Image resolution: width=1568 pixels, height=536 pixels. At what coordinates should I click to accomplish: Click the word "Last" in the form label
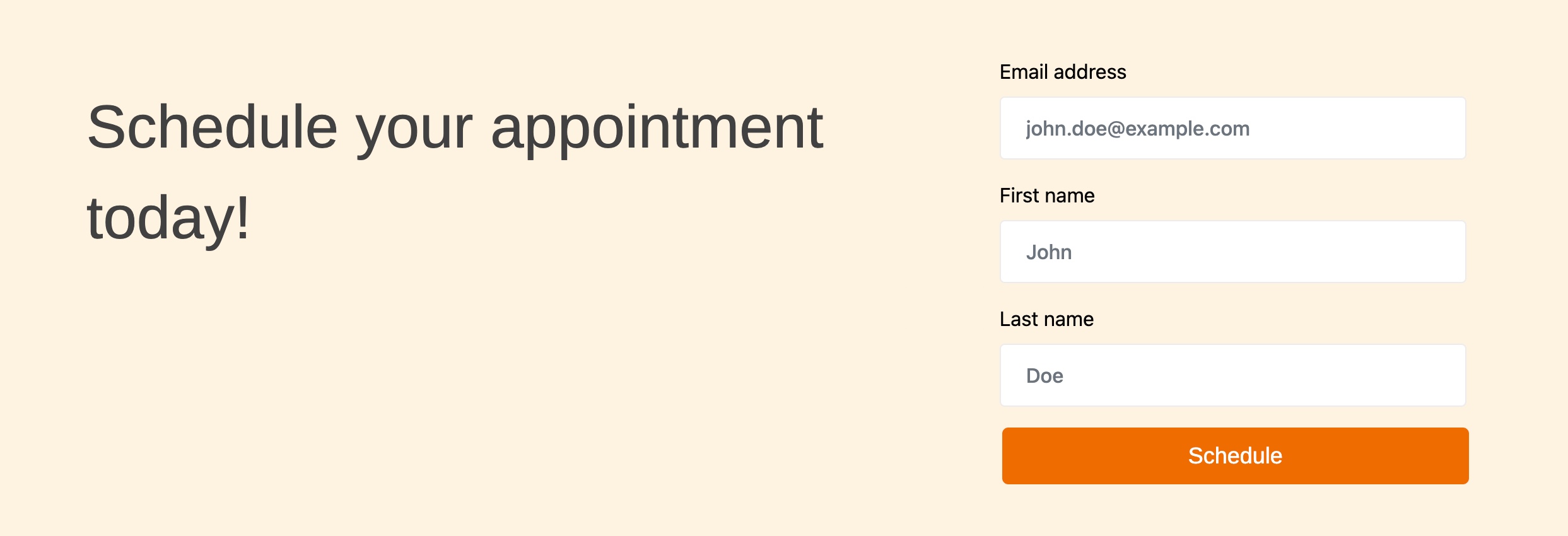click(1019, 319)
